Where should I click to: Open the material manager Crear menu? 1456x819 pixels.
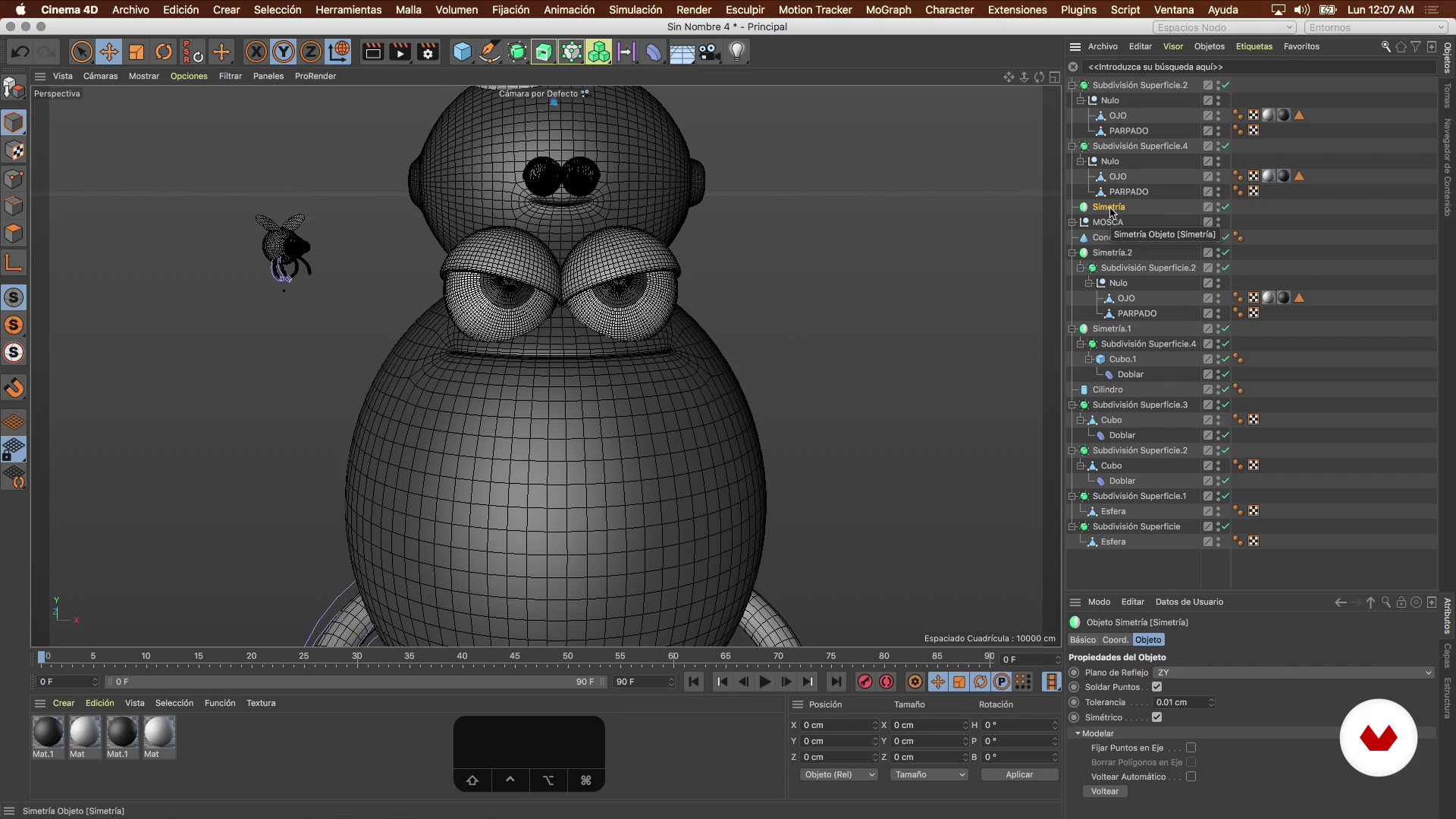pos(64,703)
